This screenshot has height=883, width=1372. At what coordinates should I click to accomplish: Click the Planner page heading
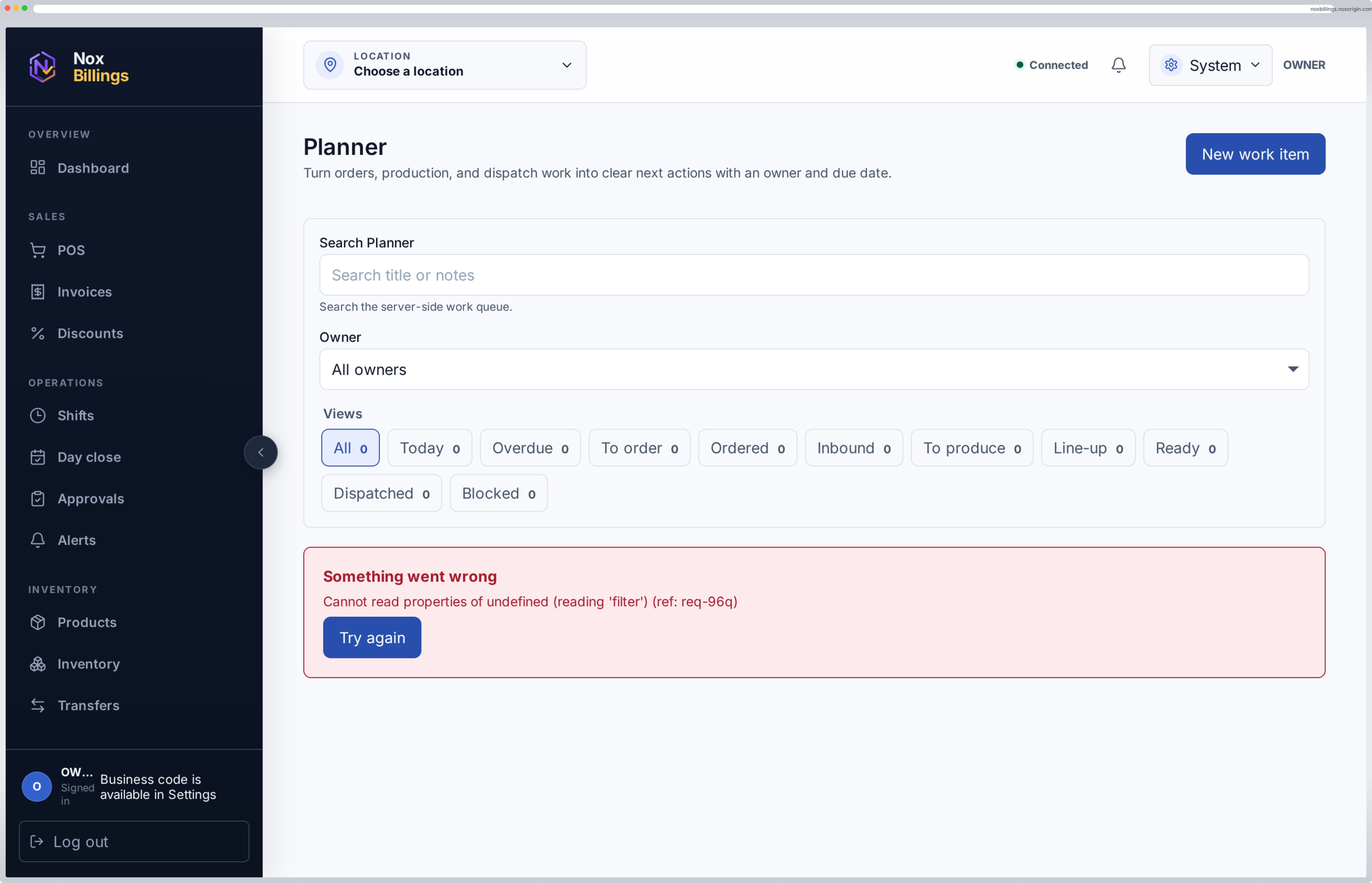345,147
